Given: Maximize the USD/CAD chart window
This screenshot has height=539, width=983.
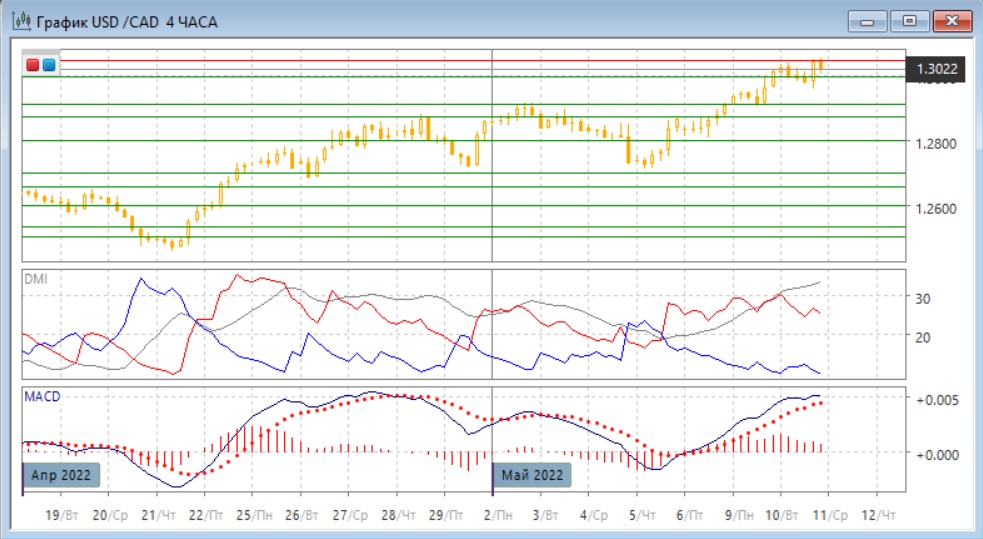Looking at the screenshot, I should pyautogui.click(x=909, y=21).
